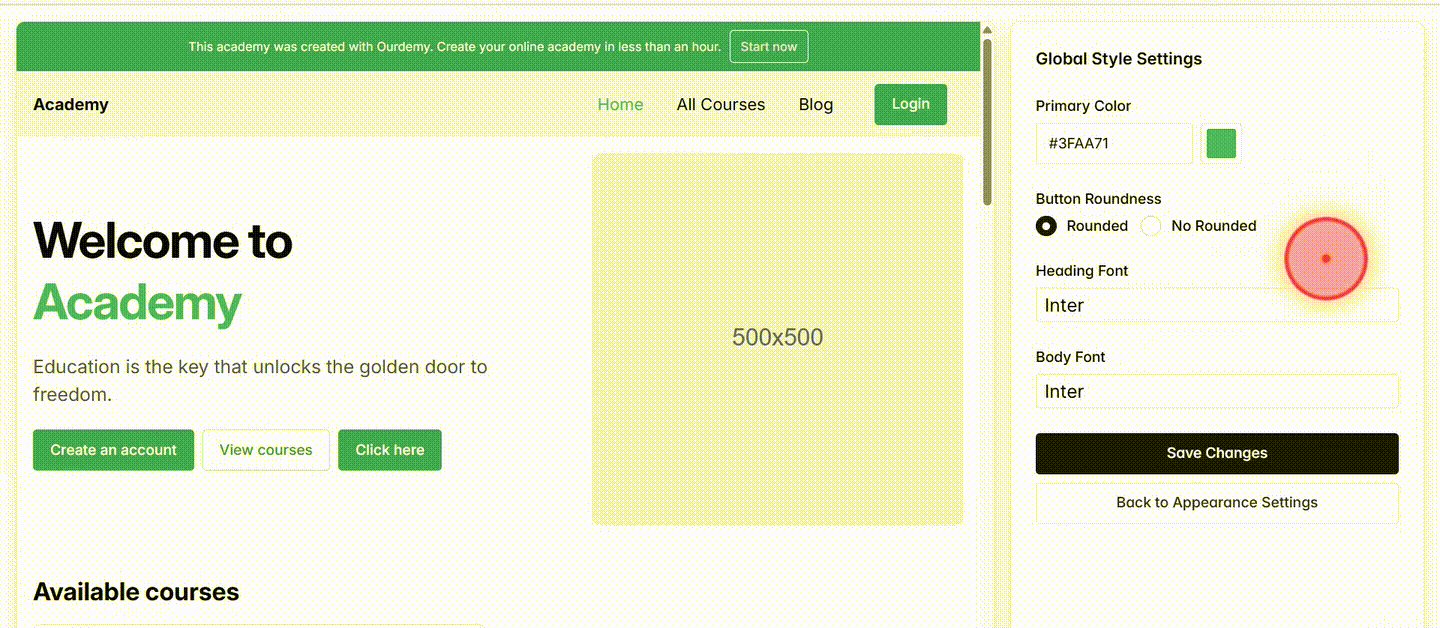The height and width of the screenshot is (628, 1440).
Task: Click the View courses button
Action: (266, 450)
